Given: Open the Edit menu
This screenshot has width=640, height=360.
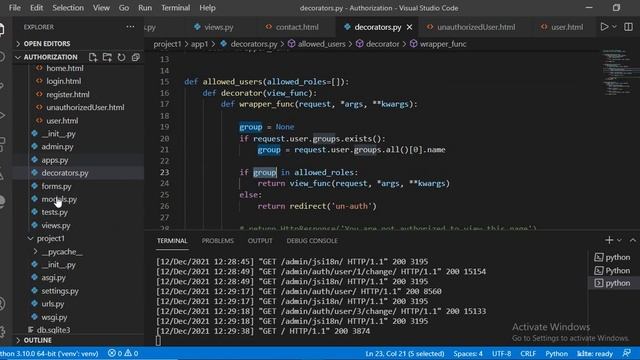Looking at the screenshot, I should click(36, 8).
